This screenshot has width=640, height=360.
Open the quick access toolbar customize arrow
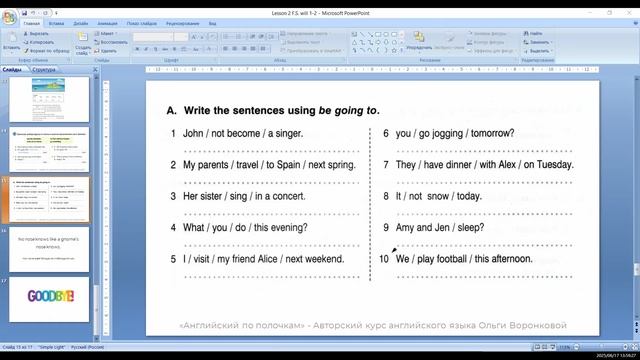tap(56, 13)
